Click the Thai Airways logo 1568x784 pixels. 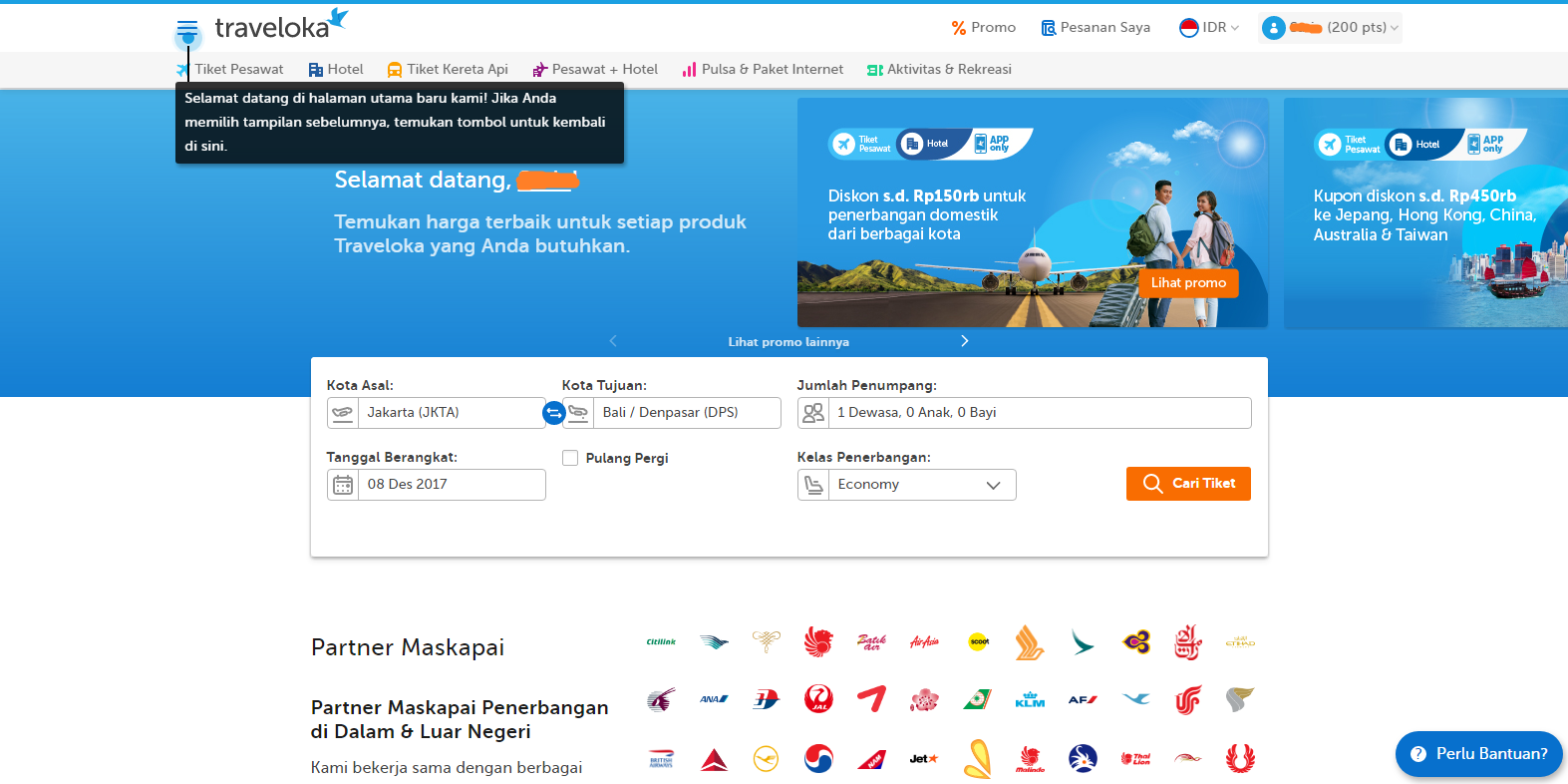(1135, 642)
